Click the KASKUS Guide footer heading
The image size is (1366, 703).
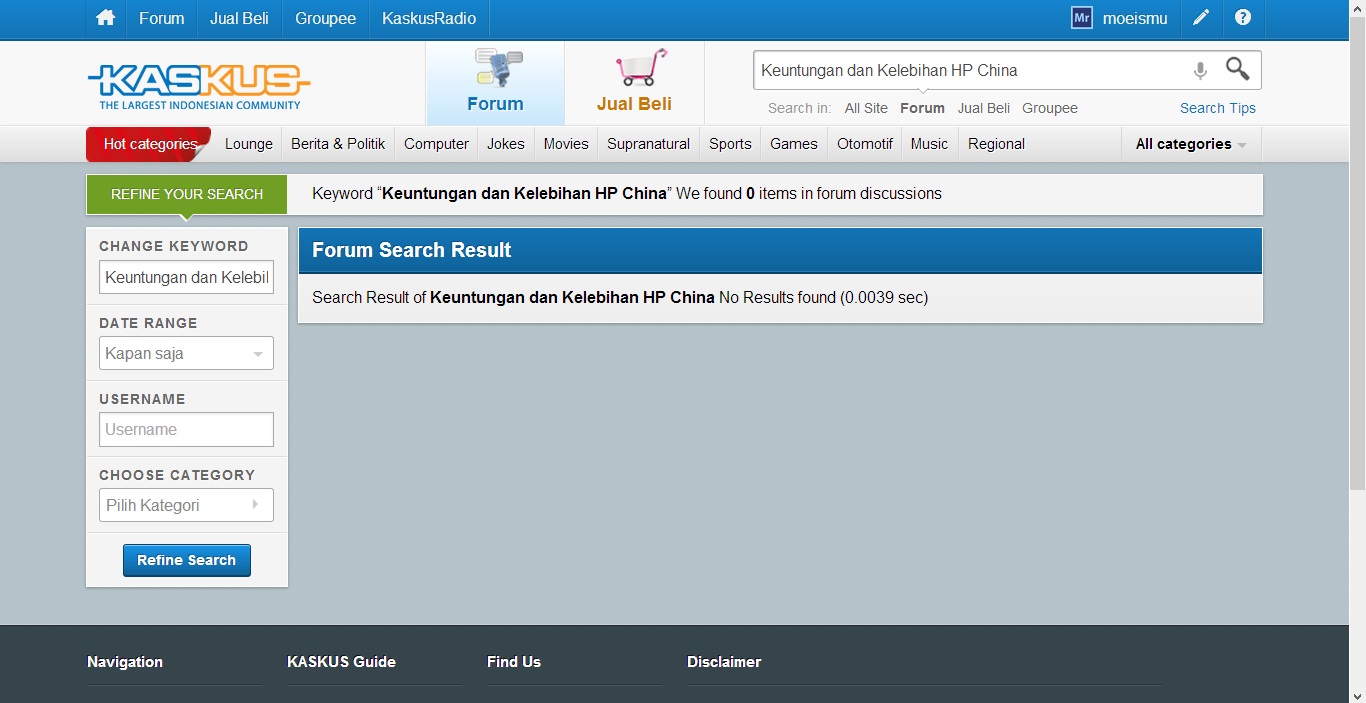(341, 662)
